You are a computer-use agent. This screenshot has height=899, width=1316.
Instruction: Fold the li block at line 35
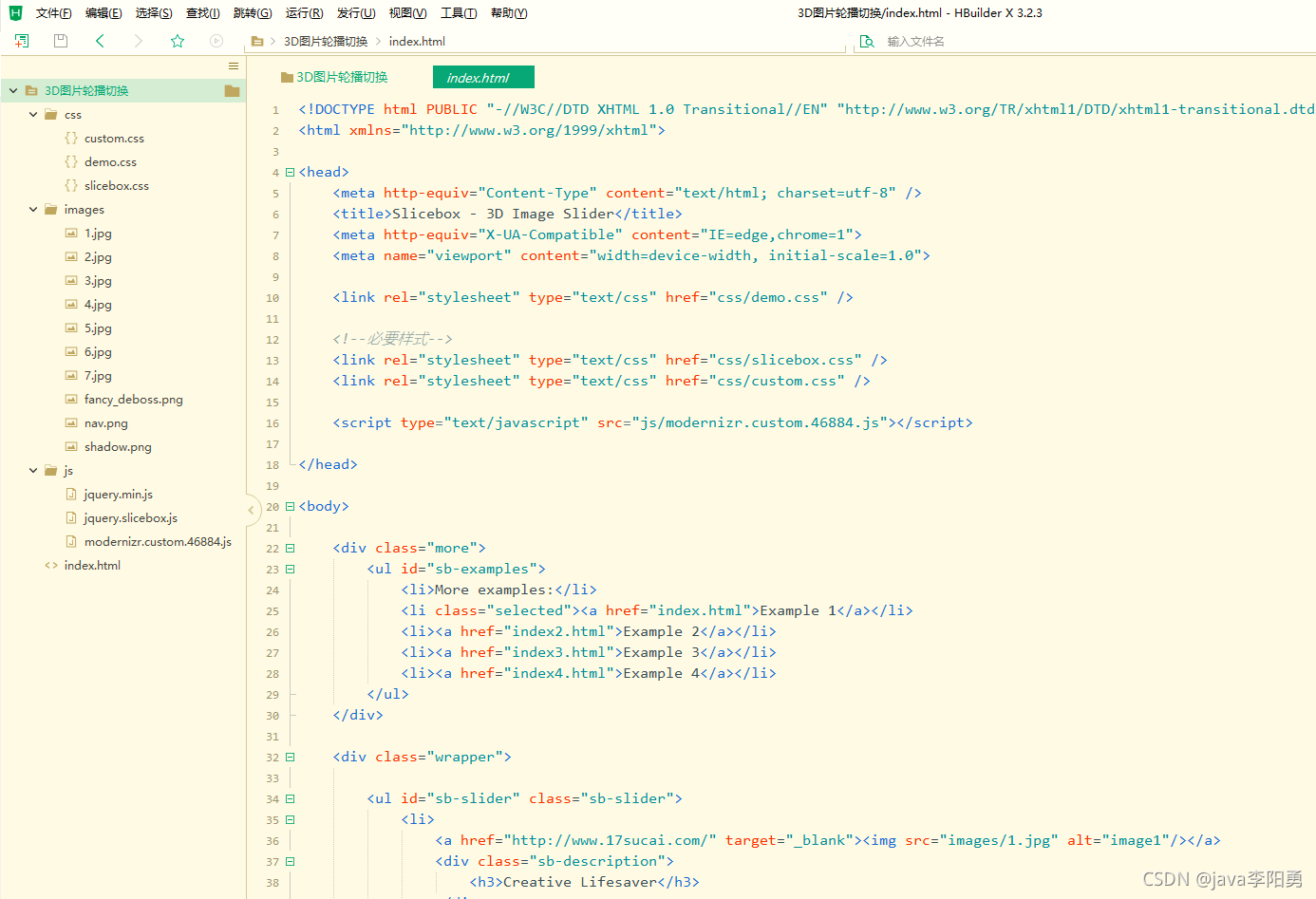coord(291,819)
